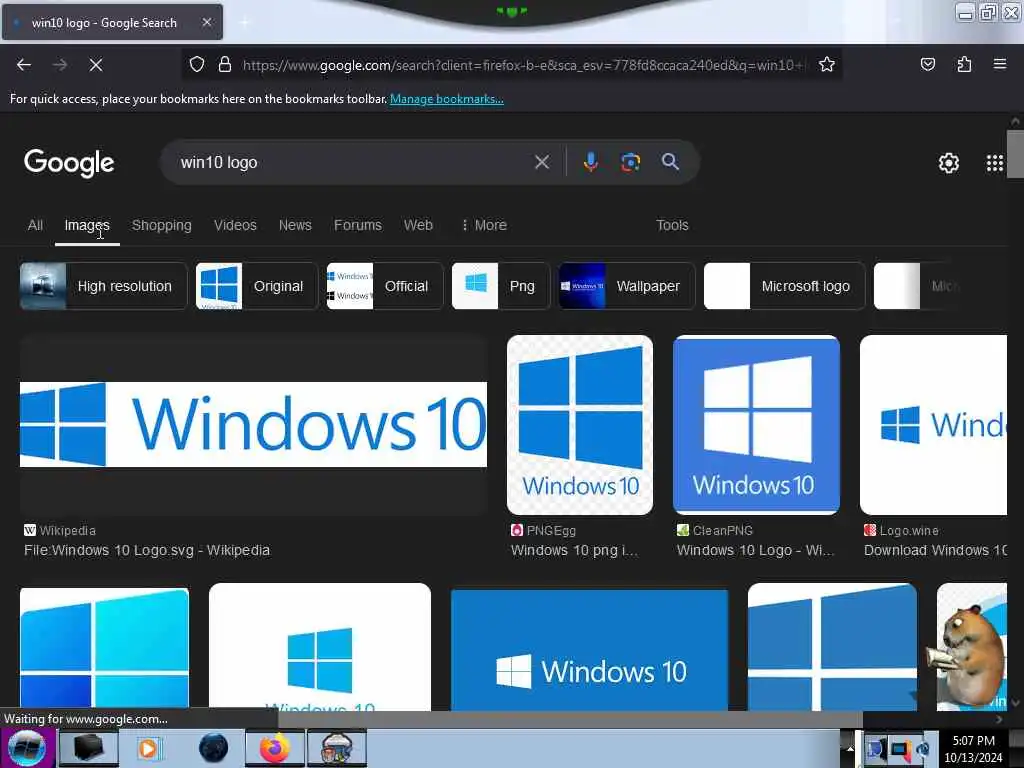This screenshot has height=768, width=1024.
Task: Apply the Png filter chip
Action: 501,286
